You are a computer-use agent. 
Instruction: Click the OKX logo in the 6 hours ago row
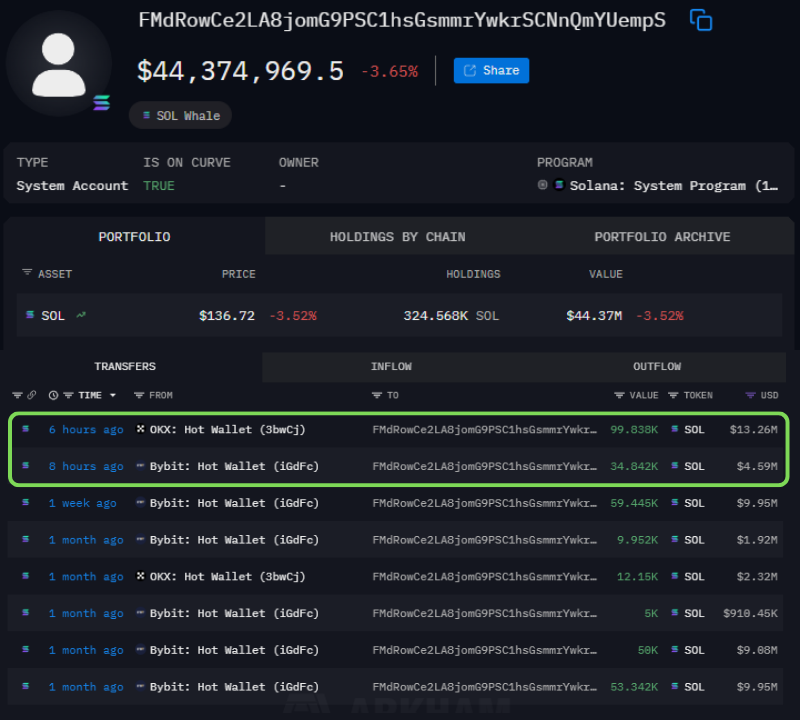point(140,429)
